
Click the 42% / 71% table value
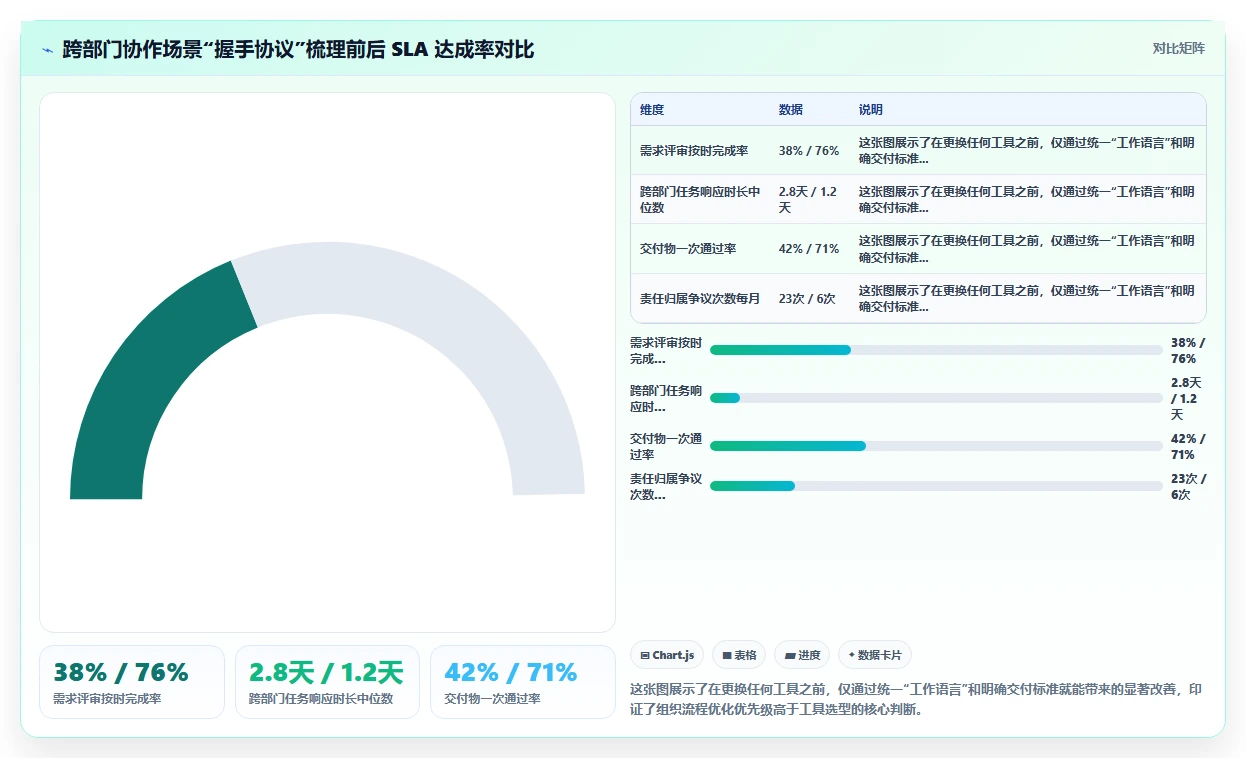coord(809,249)
